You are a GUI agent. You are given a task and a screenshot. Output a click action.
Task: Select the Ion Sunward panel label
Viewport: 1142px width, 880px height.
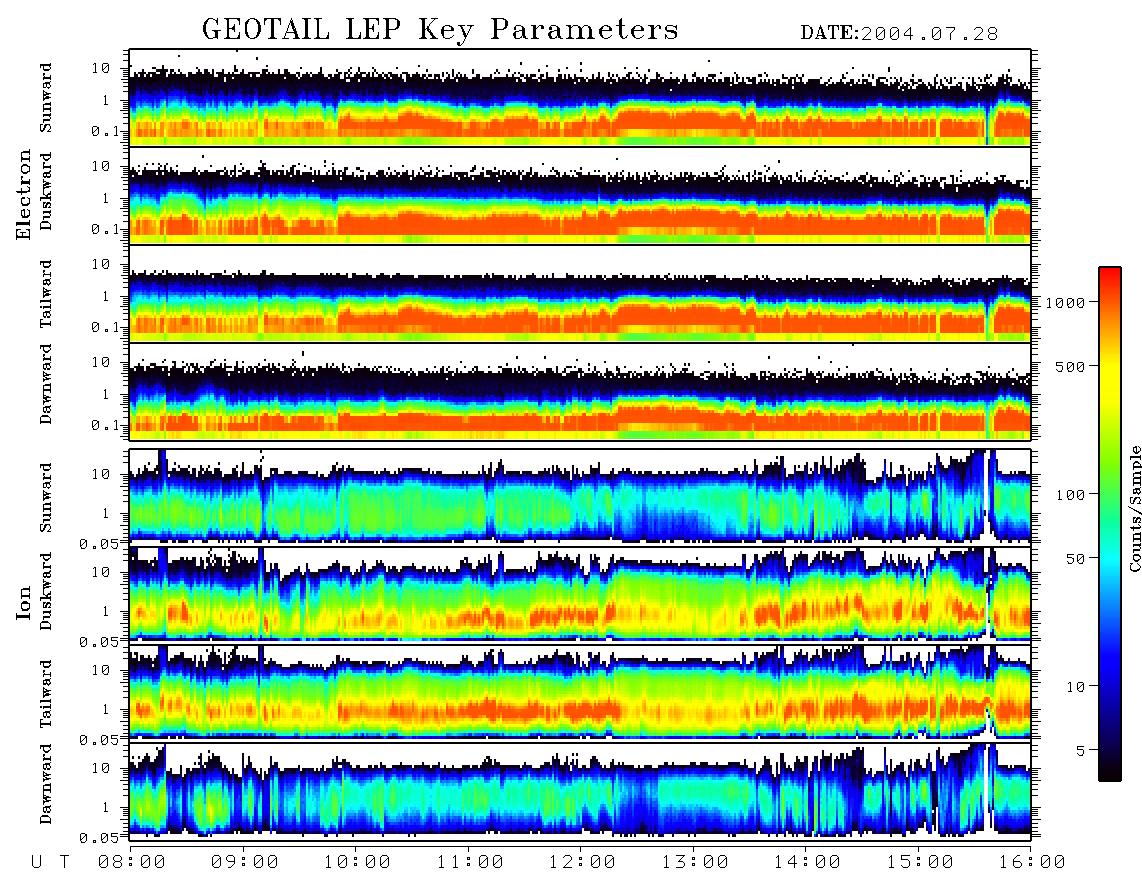pos(46,497)
